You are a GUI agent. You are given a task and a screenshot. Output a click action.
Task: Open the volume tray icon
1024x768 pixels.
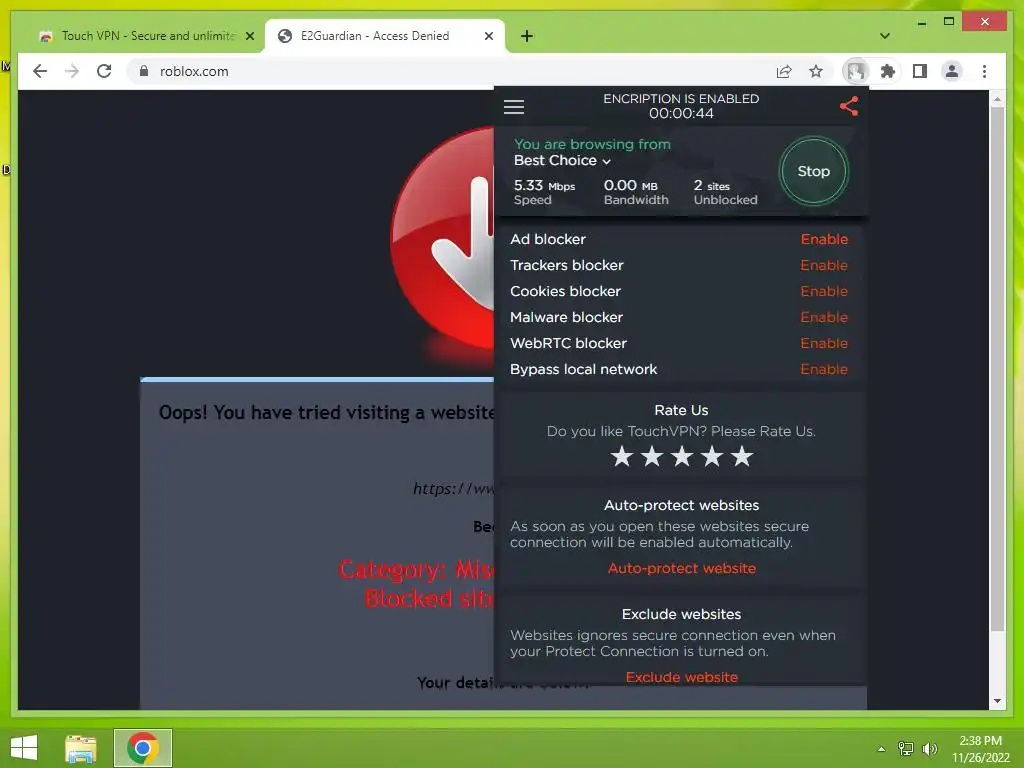[929, 749]
